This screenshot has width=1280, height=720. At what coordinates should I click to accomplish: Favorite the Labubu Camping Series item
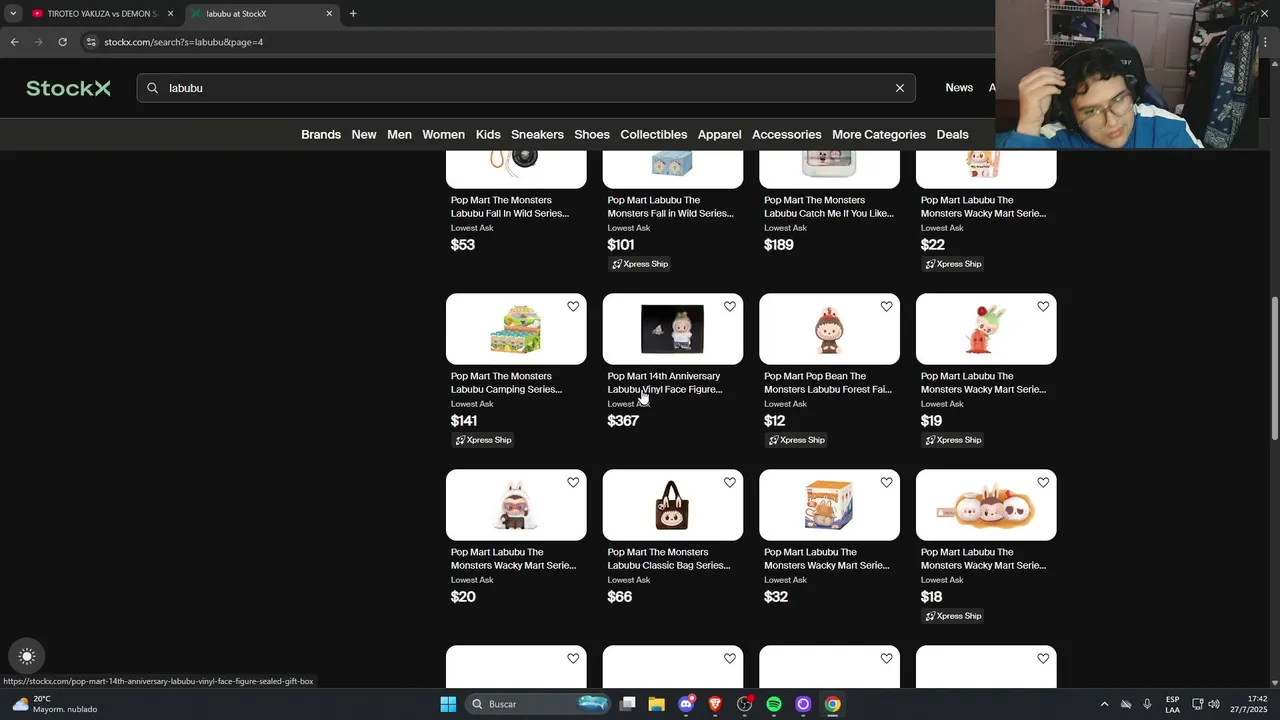click(573, 307)
